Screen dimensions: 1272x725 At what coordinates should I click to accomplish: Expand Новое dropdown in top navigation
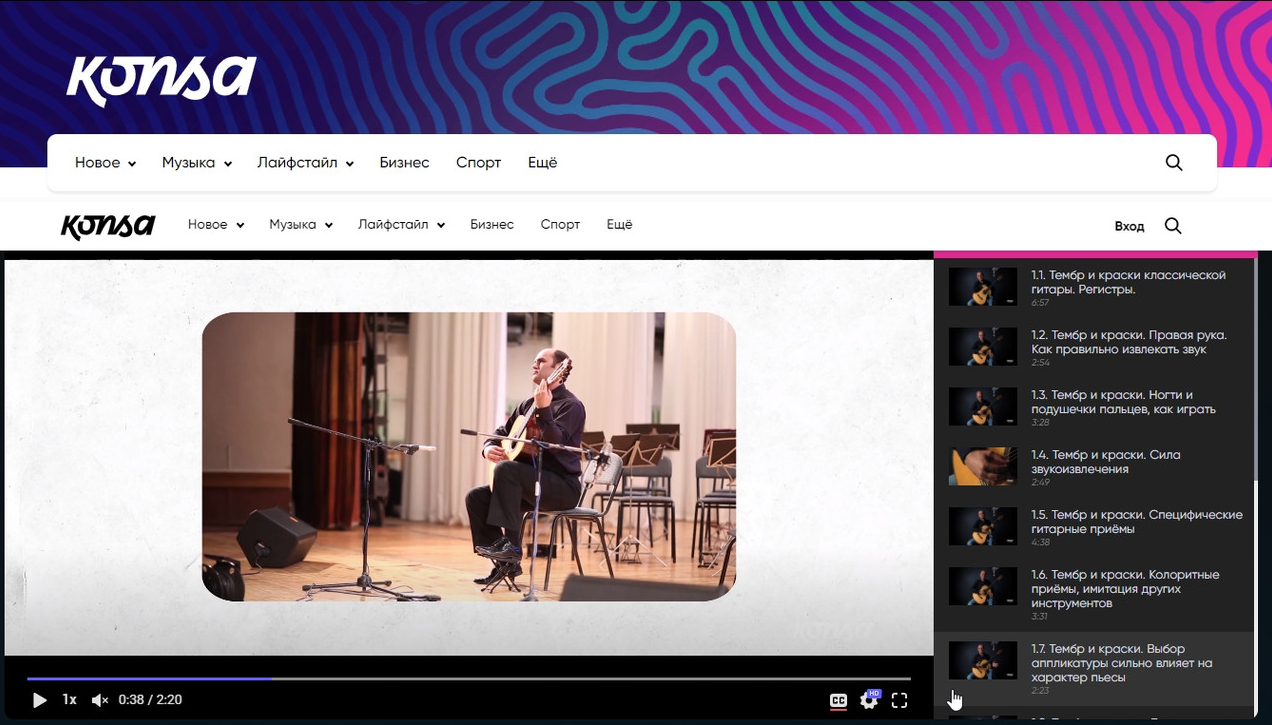105,163
